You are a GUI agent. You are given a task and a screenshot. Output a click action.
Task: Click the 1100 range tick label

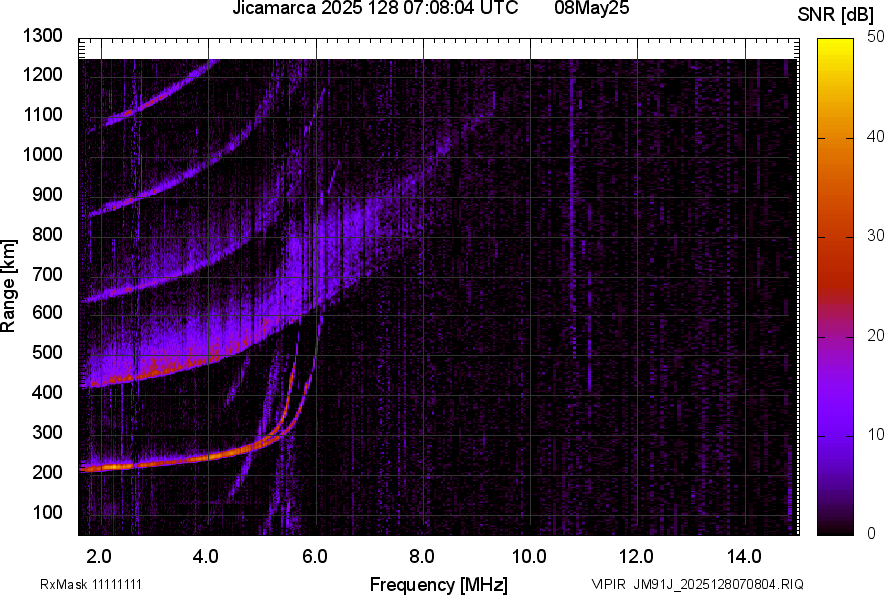[42, 114]
